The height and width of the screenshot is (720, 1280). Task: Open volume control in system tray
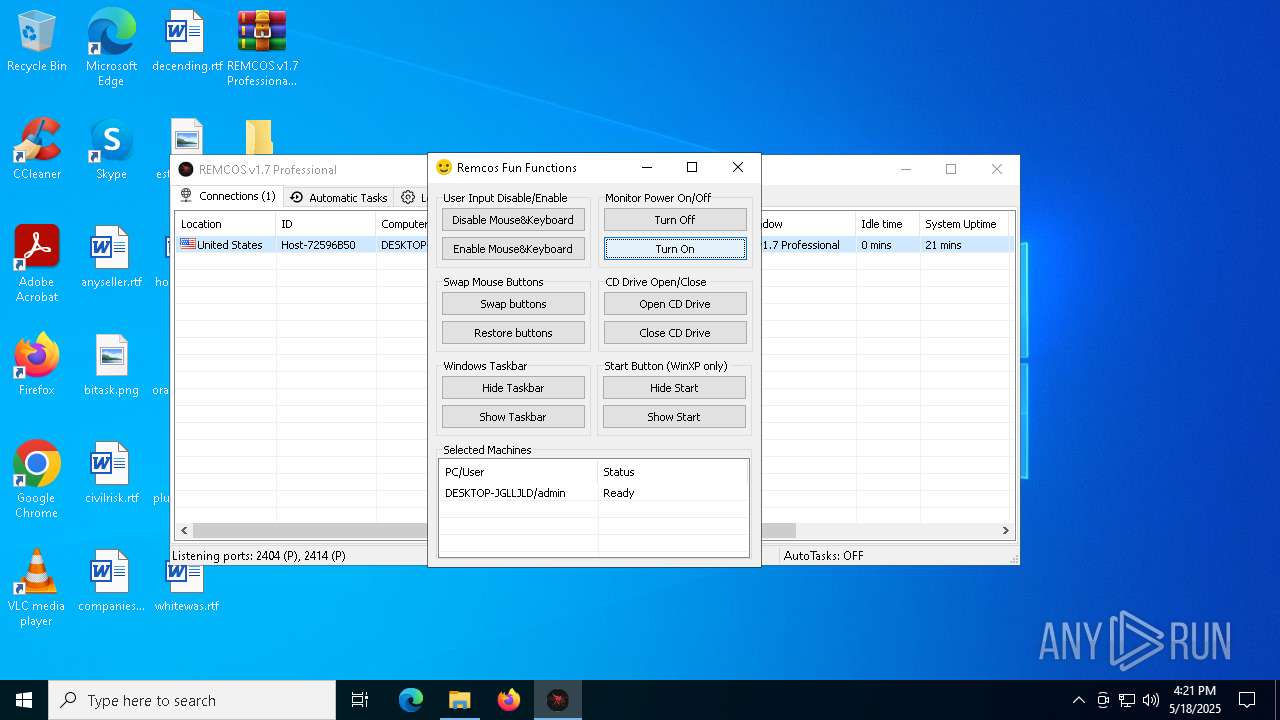(1151, 700)
